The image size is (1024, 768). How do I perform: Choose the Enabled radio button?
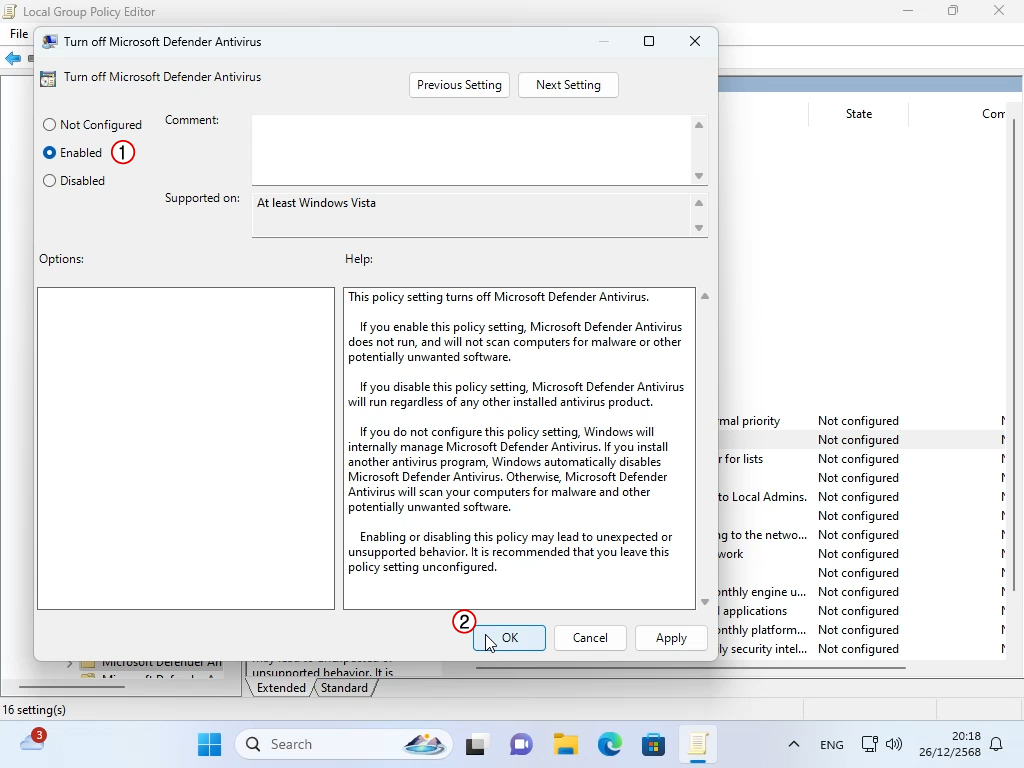pyautogui.click(x=50, y=153)
